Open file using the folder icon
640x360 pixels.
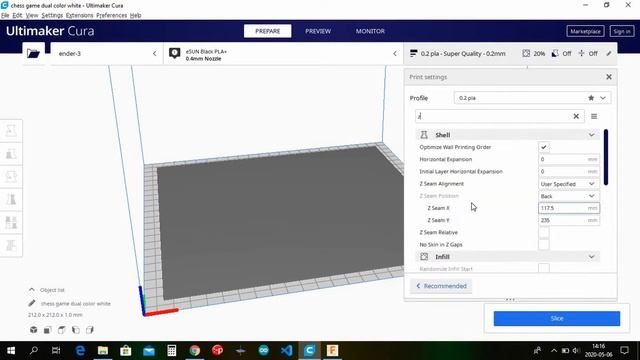[33, 53]
